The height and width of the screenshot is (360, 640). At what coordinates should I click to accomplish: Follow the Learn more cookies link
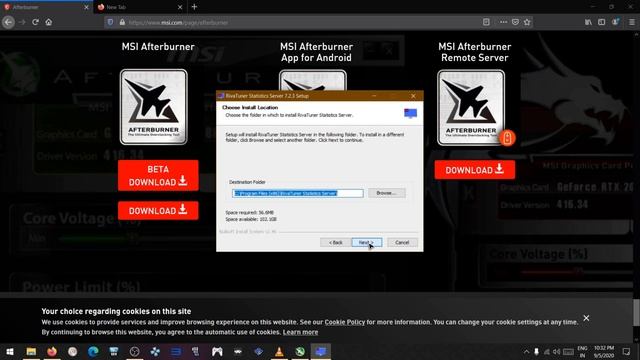pyautogui.click(x=300, y=332)
